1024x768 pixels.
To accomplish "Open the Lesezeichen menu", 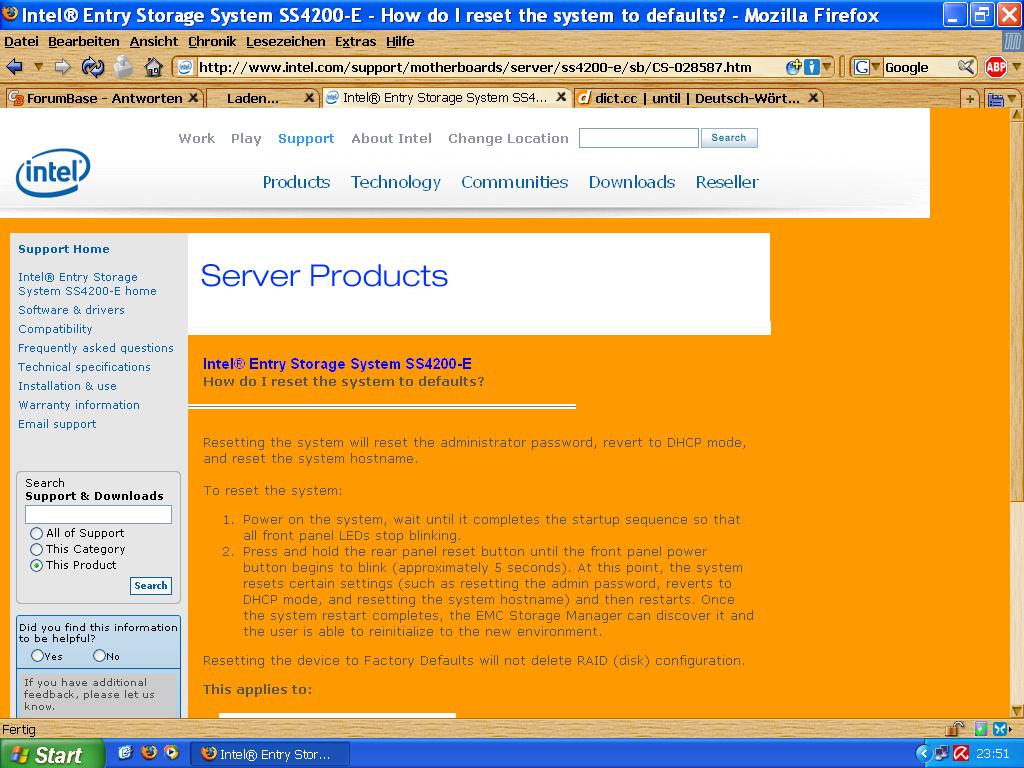I will click(x=285, y=42).
